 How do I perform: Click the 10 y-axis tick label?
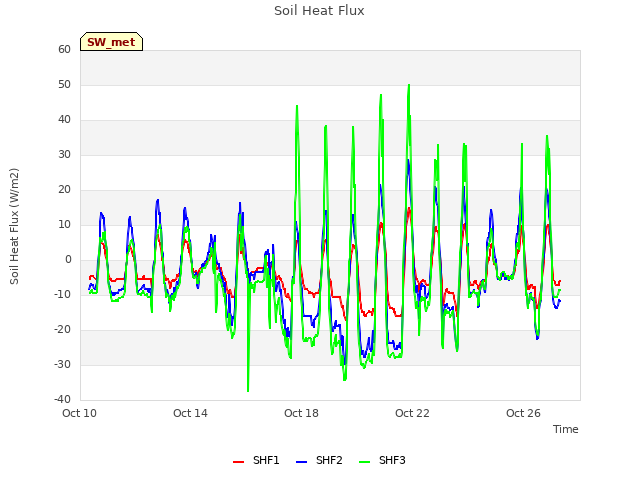pos(64,224)
